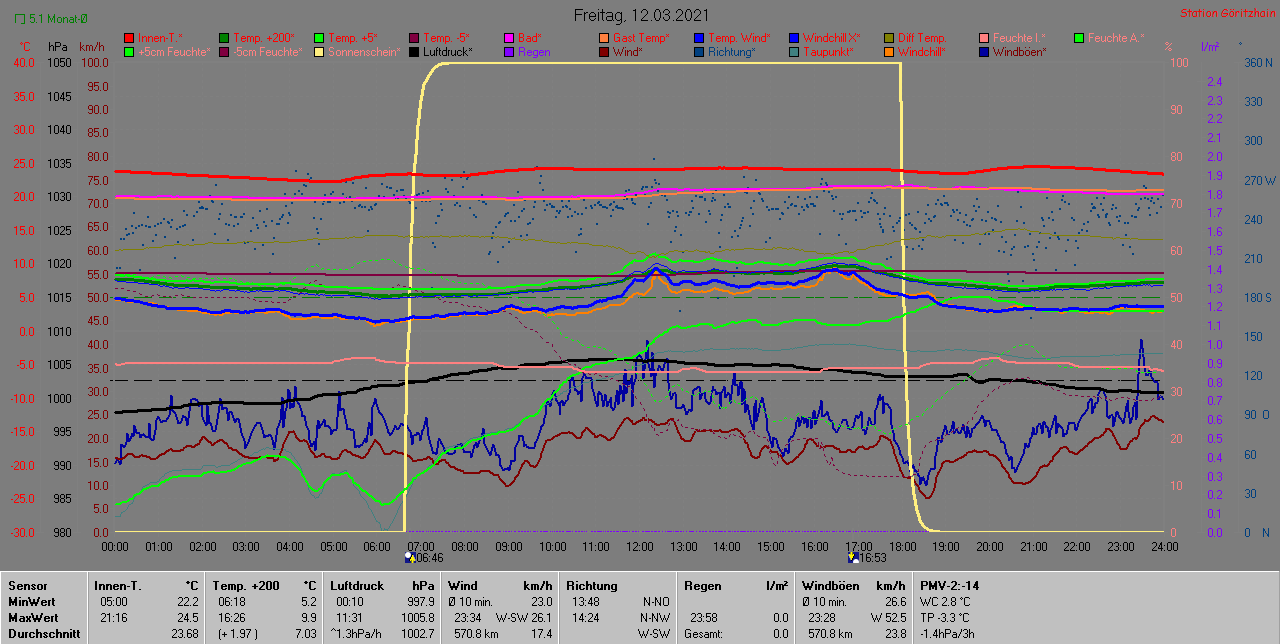Viewport: 1280px width, 644px height.
Task: Click the dark blue Windböen legend square
Action: pyautogui.click(x=984, y=51)
